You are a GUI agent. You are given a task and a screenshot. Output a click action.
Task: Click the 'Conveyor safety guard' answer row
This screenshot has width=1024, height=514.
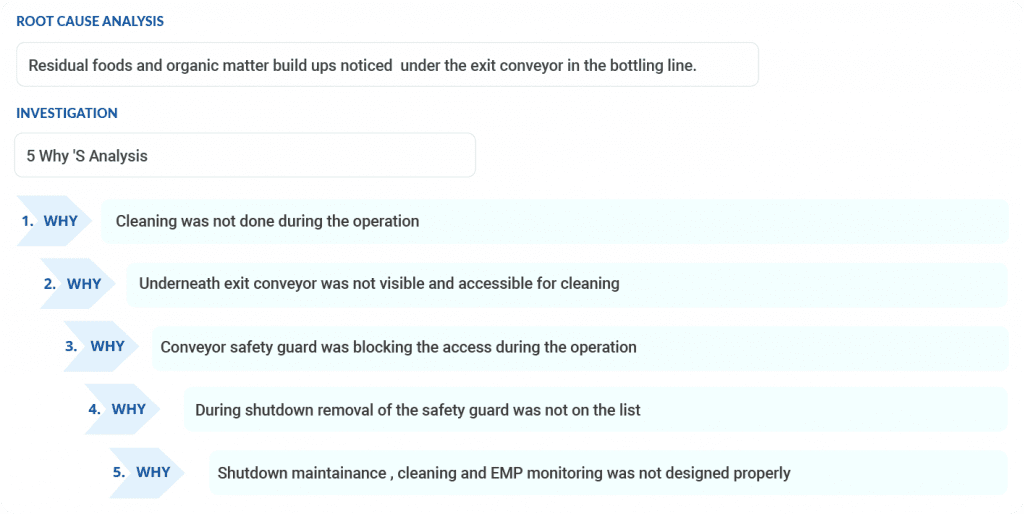point(580,347)
